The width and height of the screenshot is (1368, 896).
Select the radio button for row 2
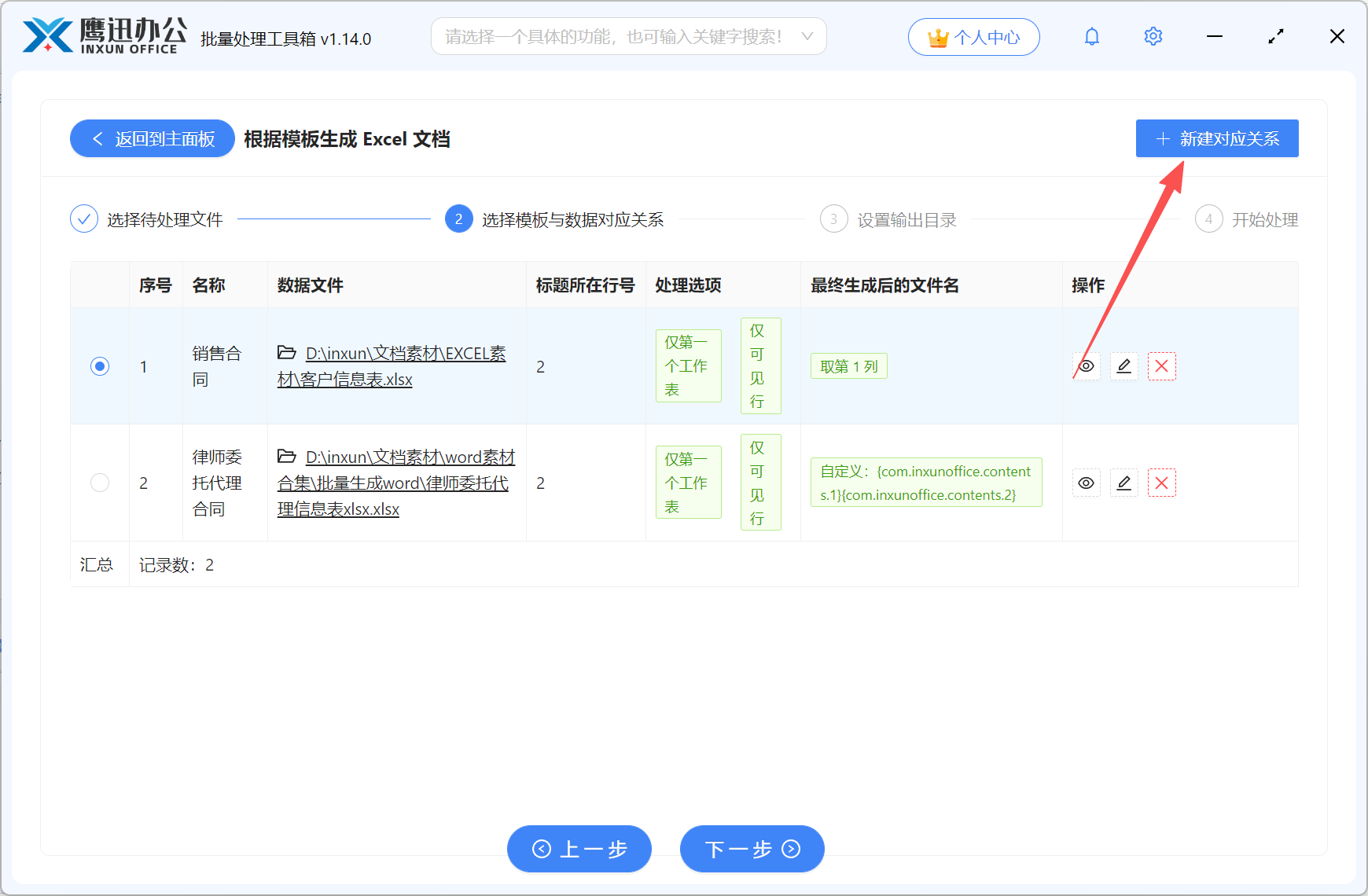pyautogui.click(x=99, y=483)
